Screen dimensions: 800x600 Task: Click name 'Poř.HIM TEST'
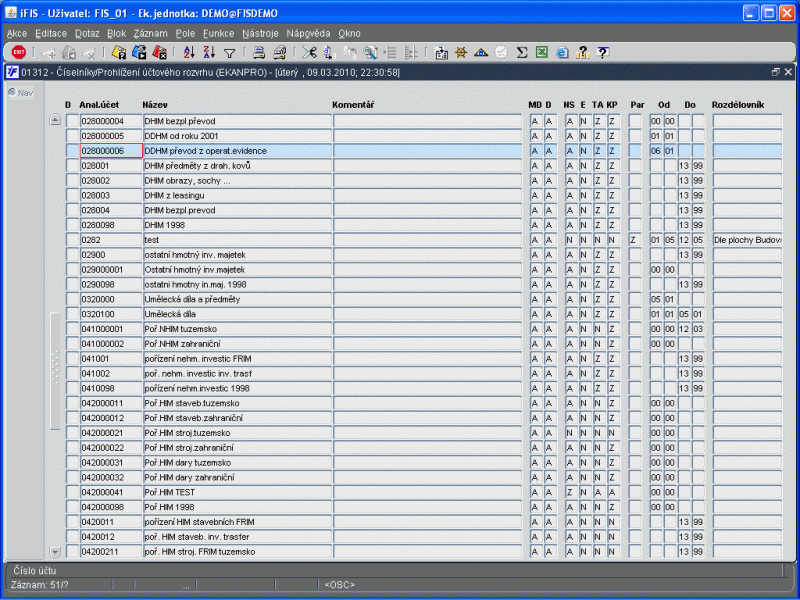tap(237, 492)
